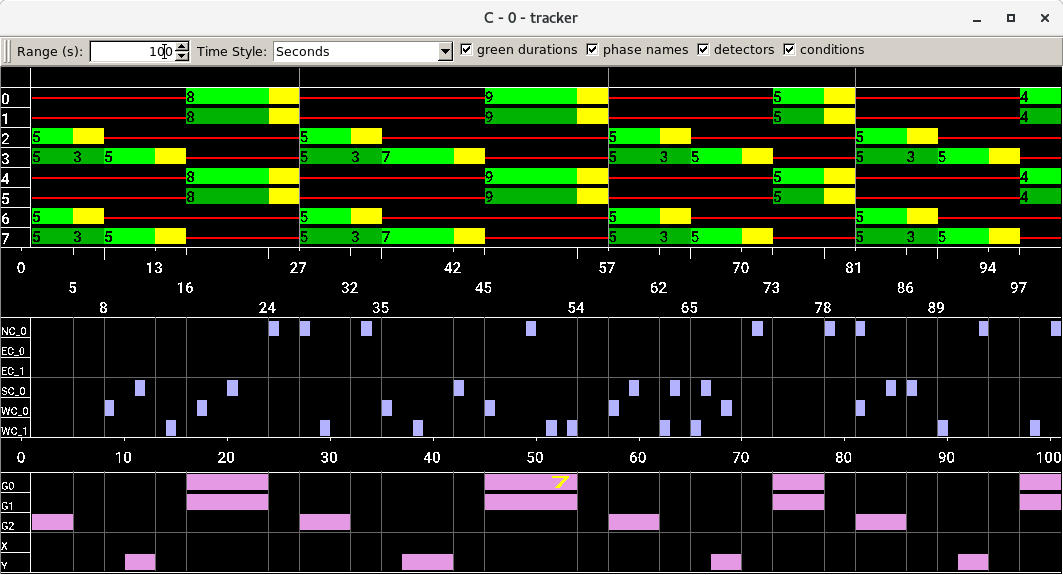The height and width of the screenshot is (575, 1063).
Task: Click the G1 condition label
Action: pos(7,506)
